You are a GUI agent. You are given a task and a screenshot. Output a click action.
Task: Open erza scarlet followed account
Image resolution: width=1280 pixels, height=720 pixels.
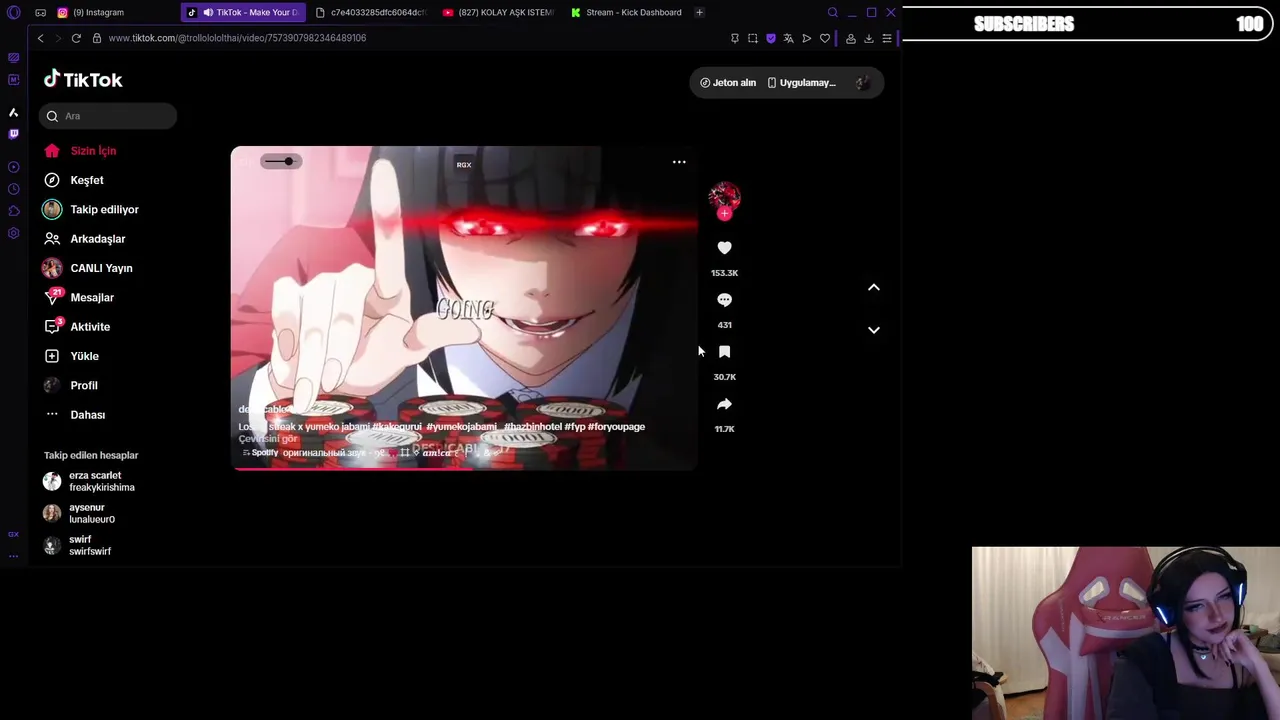coord(89,482)
